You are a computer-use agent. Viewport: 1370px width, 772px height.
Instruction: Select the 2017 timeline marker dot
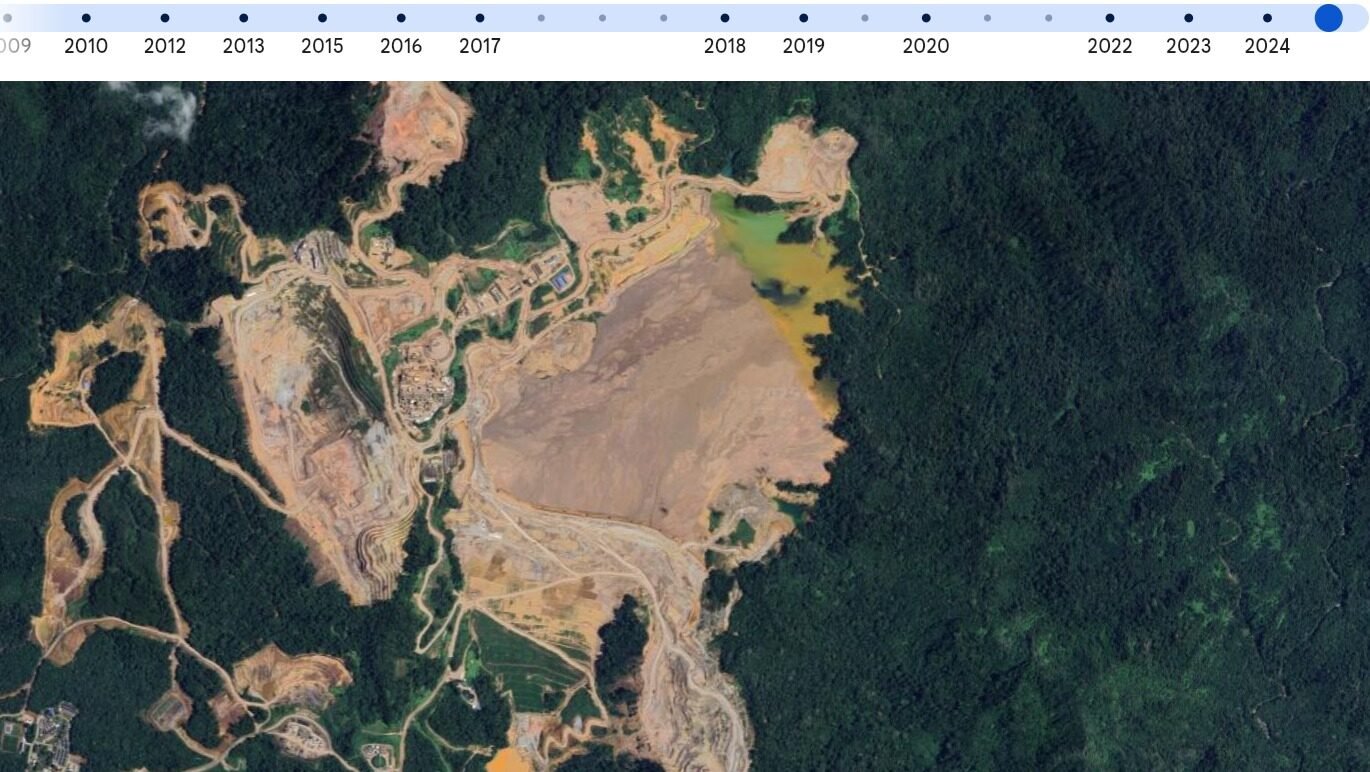pyautogui.click(x=479, y=16)
